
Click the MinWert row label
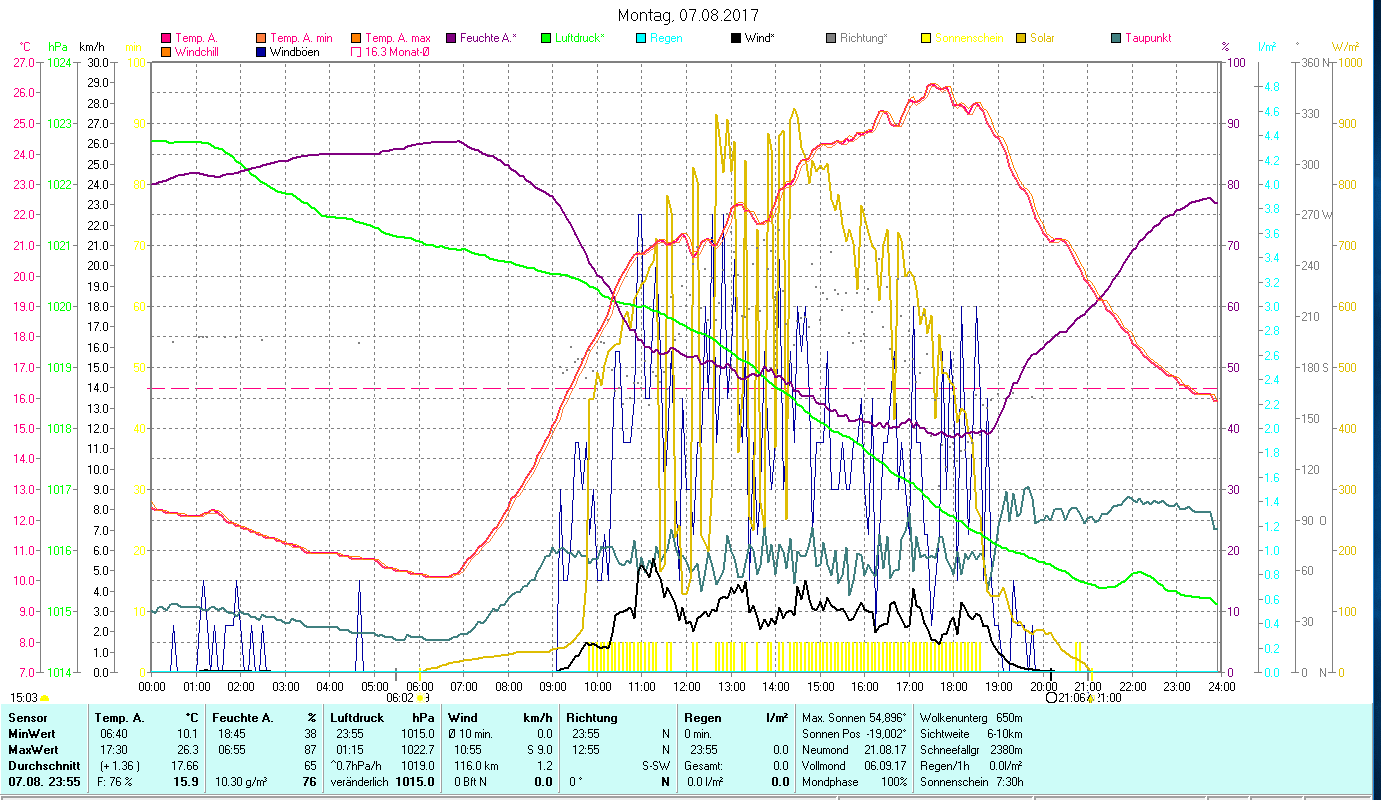coord(31,734)
